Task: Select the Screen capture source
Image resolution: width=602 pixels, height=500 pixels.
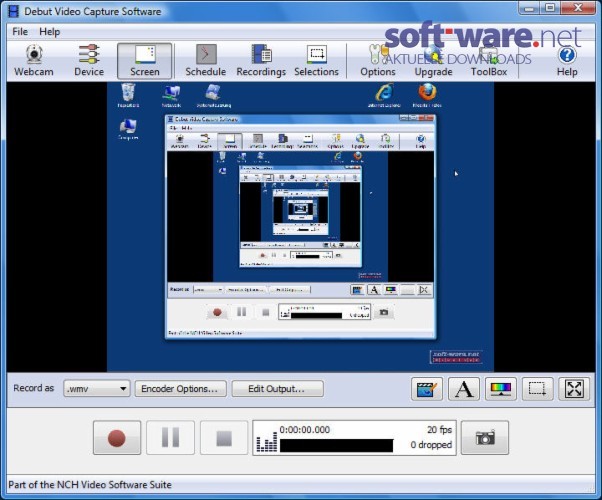Action: (145, 61)
